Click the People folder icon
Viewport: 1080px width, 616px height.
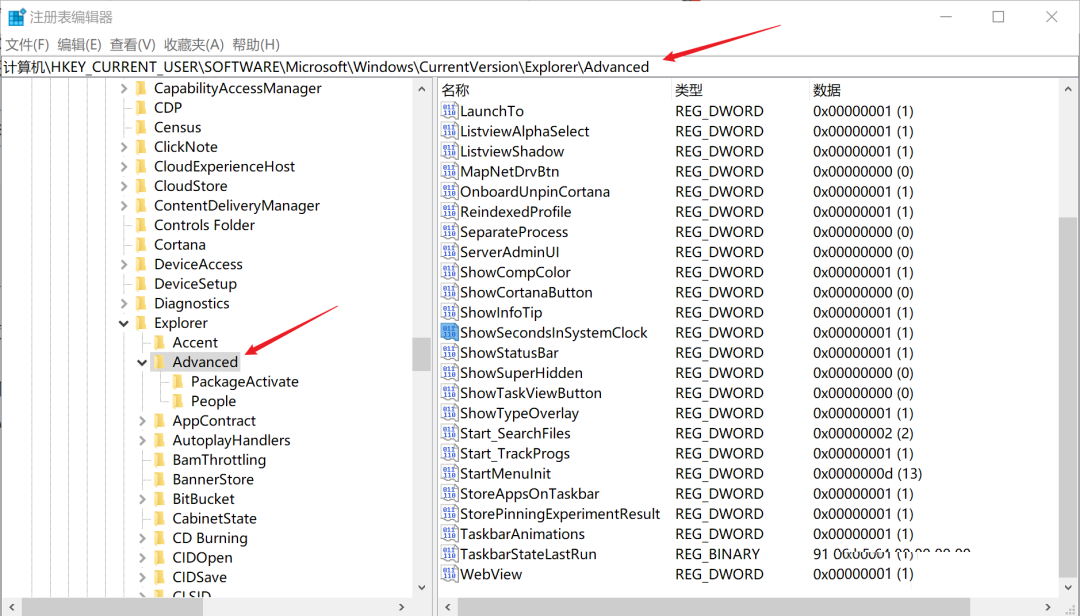178,401
